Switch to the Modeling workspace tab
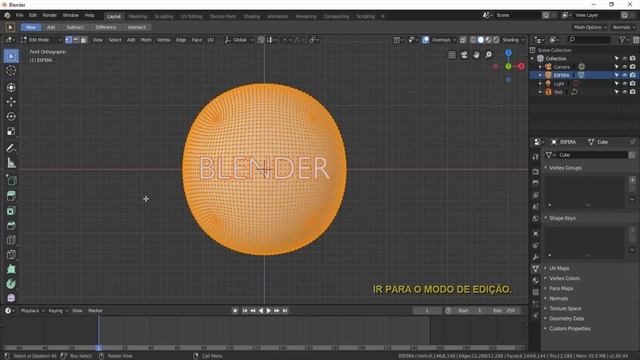This screenshot has height=360, width=640. [138, 16]
